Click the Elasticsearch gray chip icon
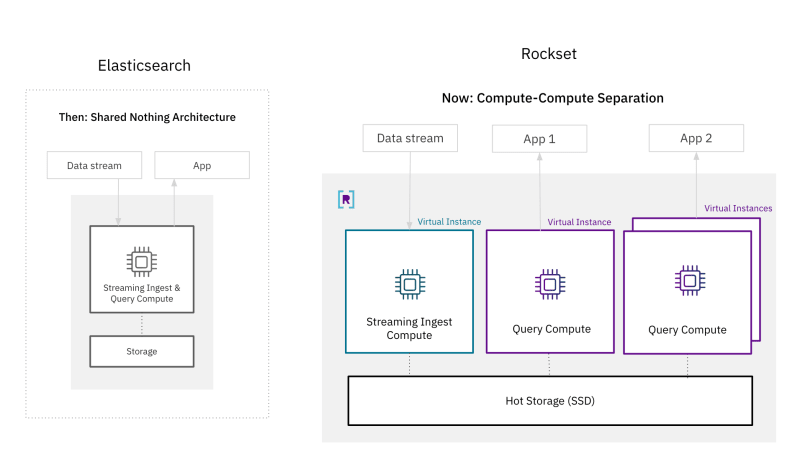Viewport: 800px width, 449px height. tap(142, 262)
